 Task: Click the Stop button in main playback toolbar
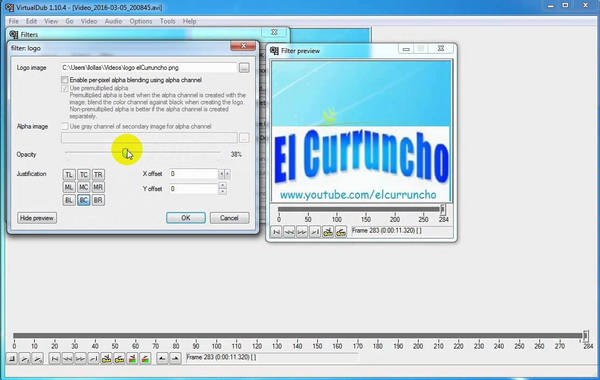[12, 359]
